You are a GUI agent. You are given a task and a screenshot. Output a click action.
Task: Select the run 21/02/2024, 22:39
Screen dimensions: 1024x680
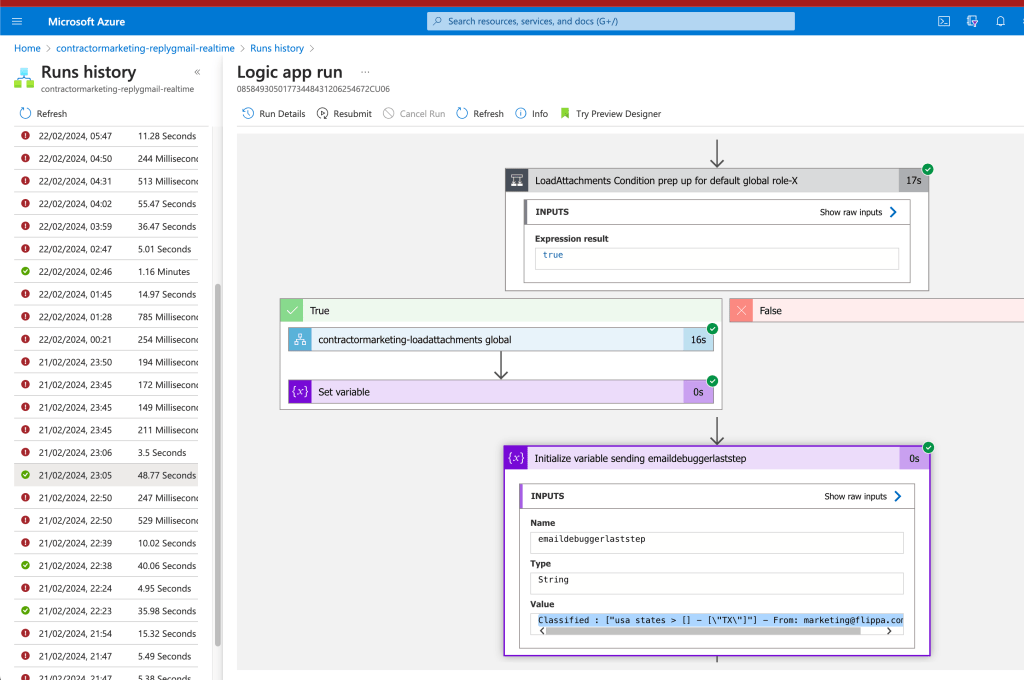[x=106, y=543]
